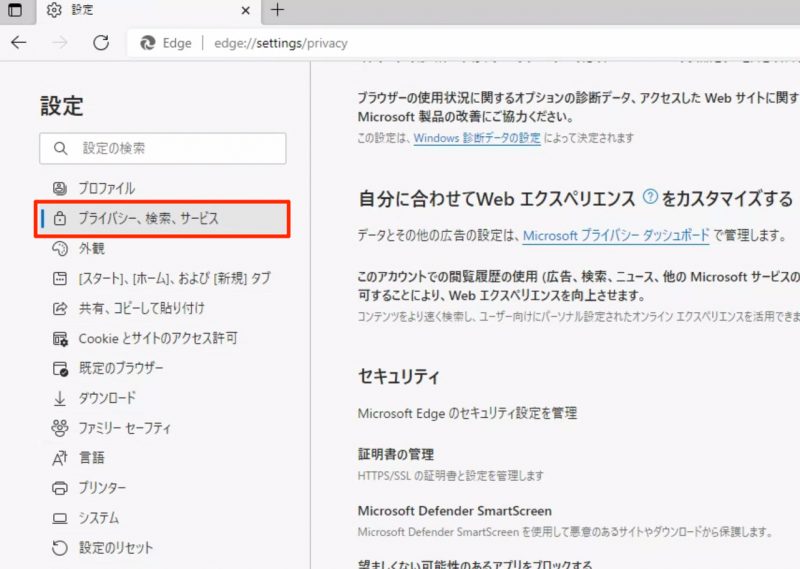The image size is (800, 569).
Task: Open Microsoft プライバシー ダッシュボード link
Action: (616, 236)
